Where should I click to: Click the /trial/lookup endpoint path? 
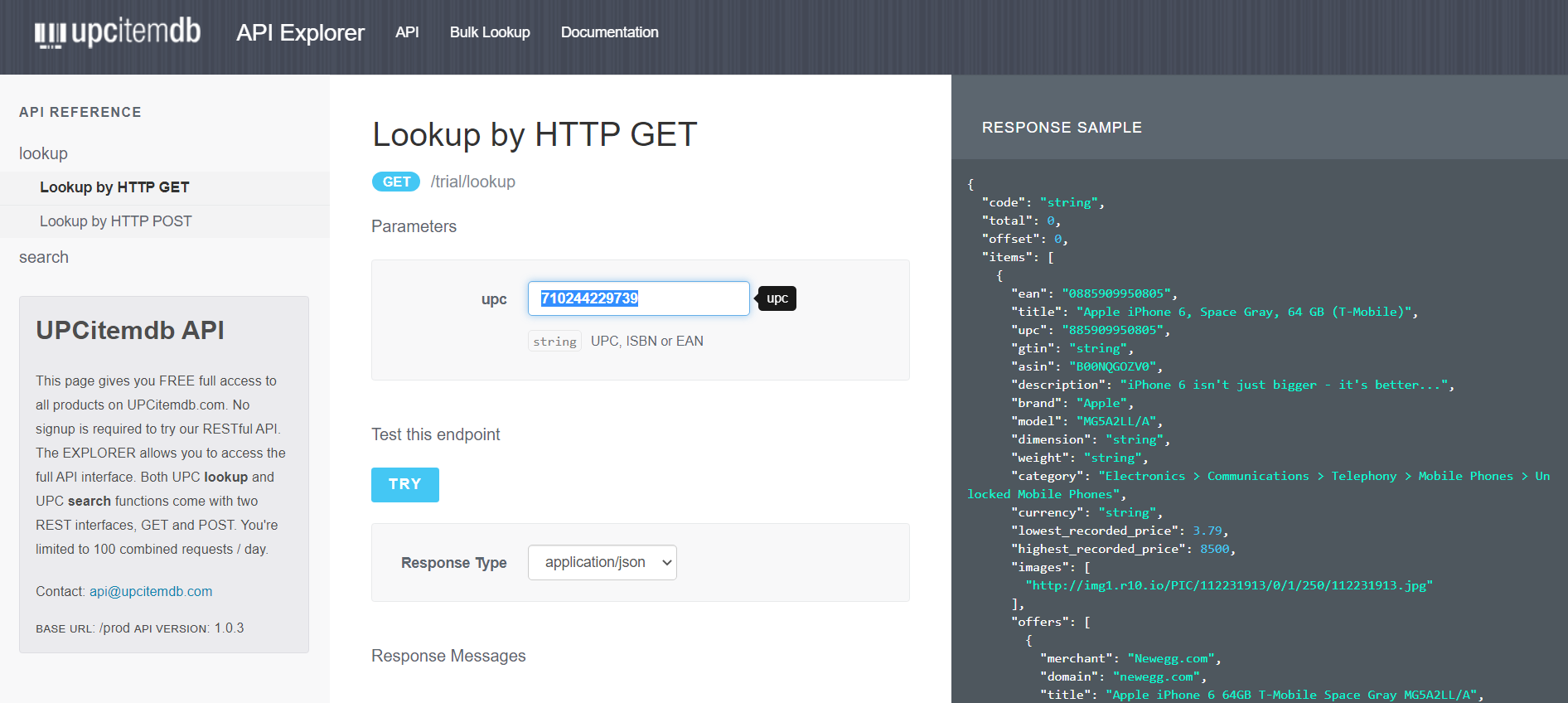pyautogui.click(x=473, y=182)
